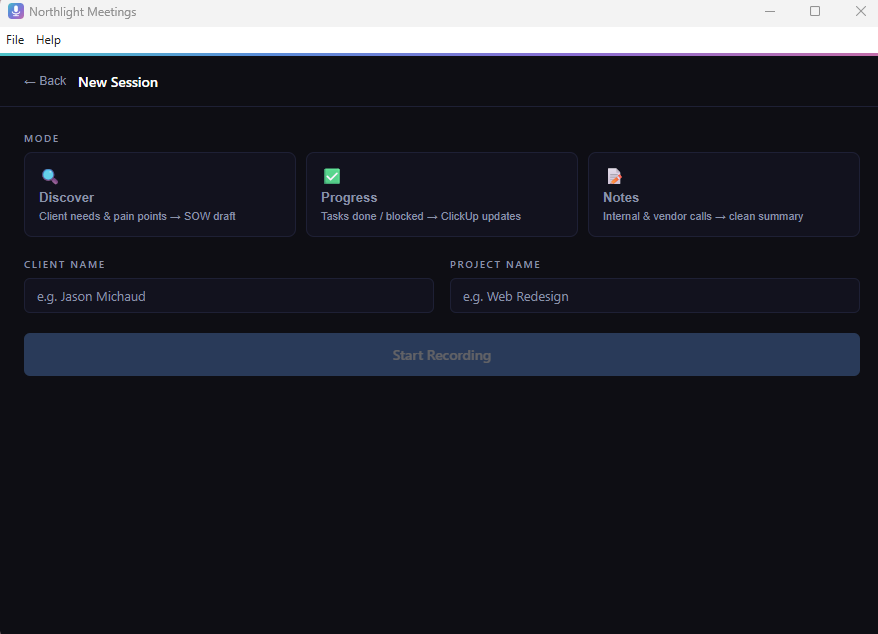The width and height of the screenshot is (878, 634).
Task: Maximize the Northlight Meetings window
Action: (x=815, y=11)
